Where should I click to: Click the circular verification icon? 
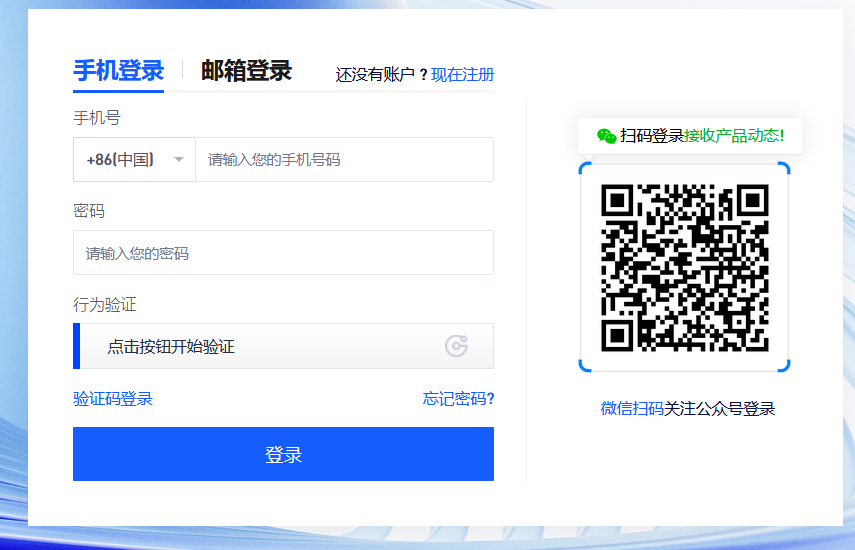pos(456,346)
